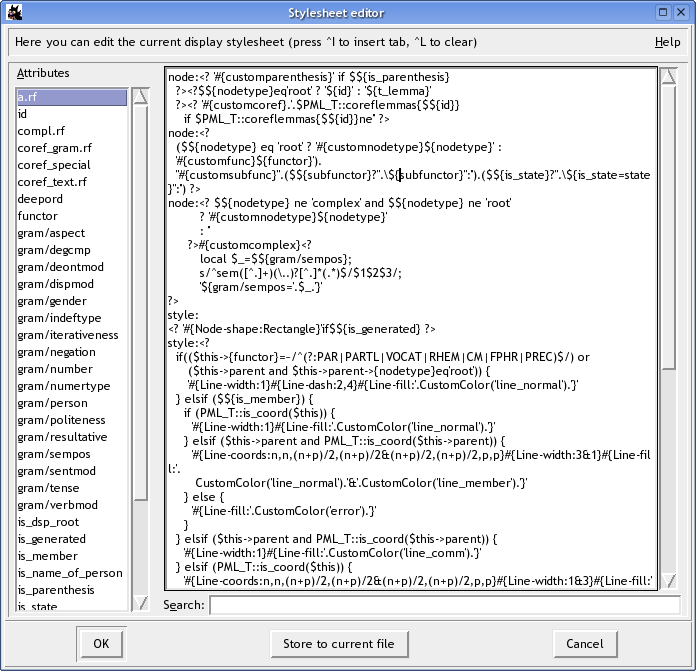
Task: Select the gram/degcmp attribute
Action: [x=72, y=250]
